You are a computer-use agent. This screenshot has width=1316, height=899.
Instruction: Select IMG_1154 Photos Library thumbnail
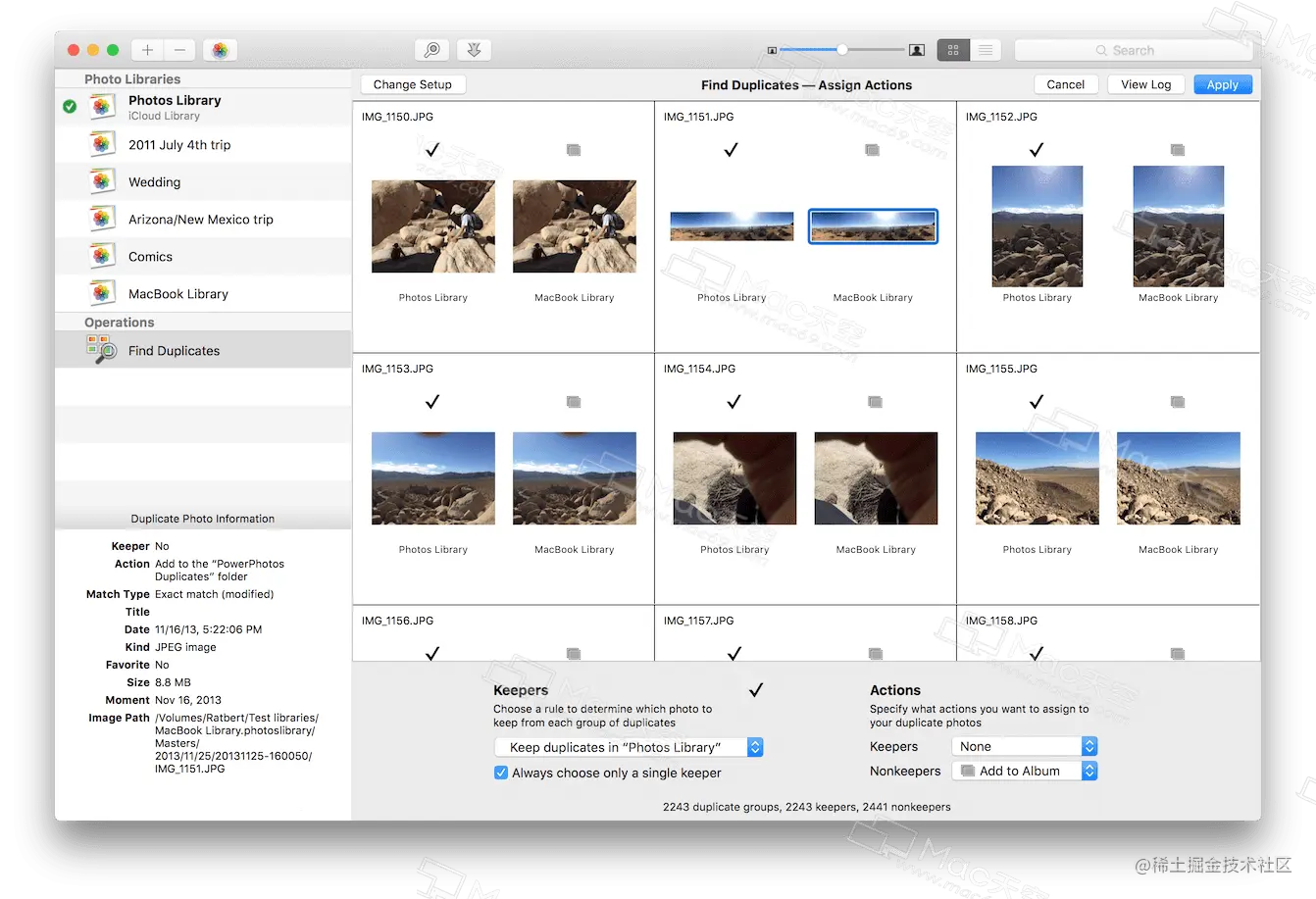[x=734, y=478]
